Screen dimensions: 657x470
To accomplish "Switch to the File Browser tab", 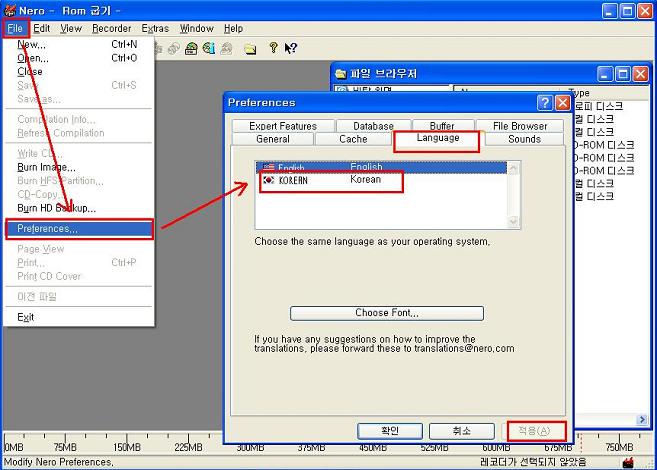I will pos(520,126).
